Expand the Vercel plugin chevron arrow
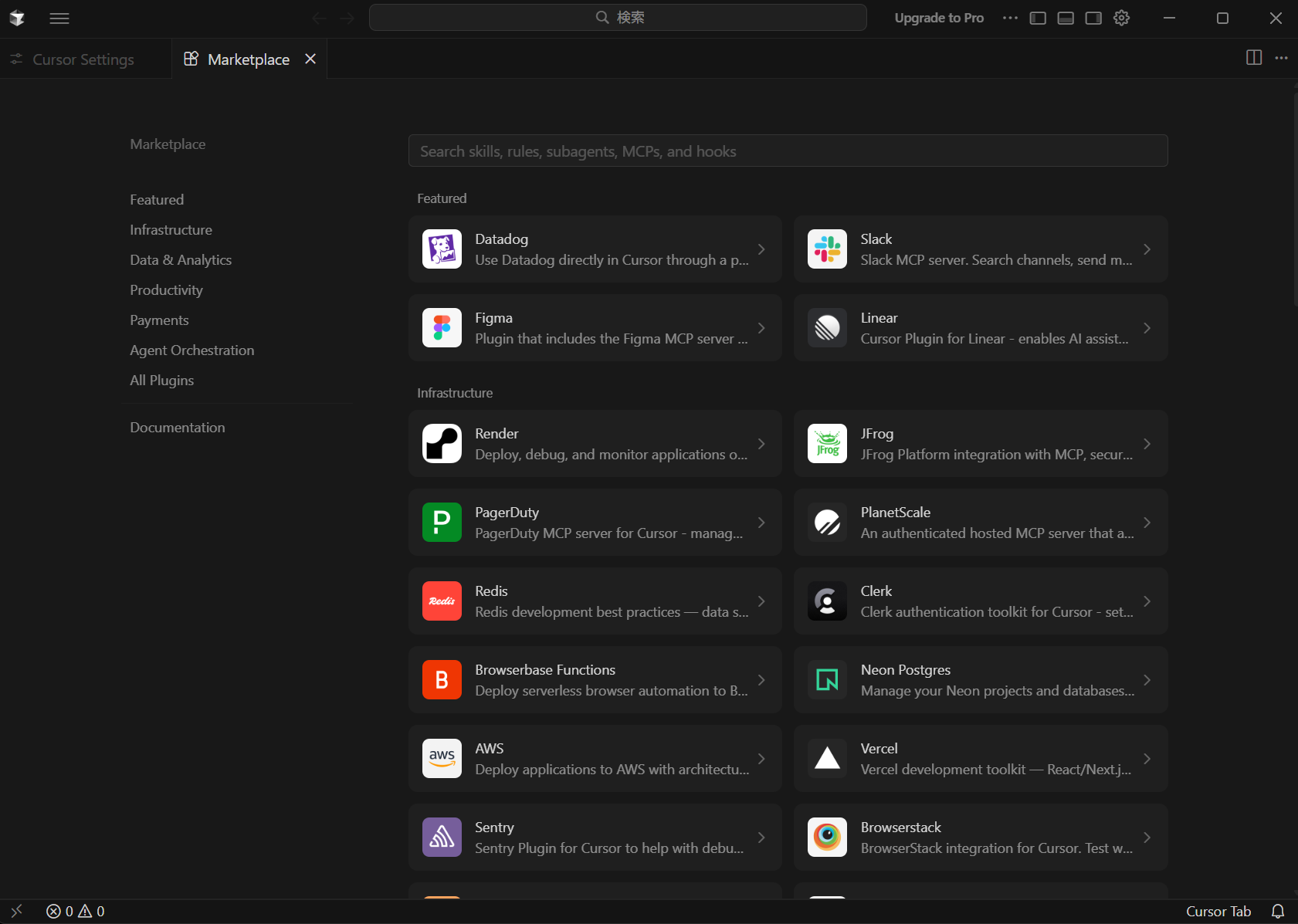Image resolution: width=1298 pixels, height=924 pixels. 1147,759
